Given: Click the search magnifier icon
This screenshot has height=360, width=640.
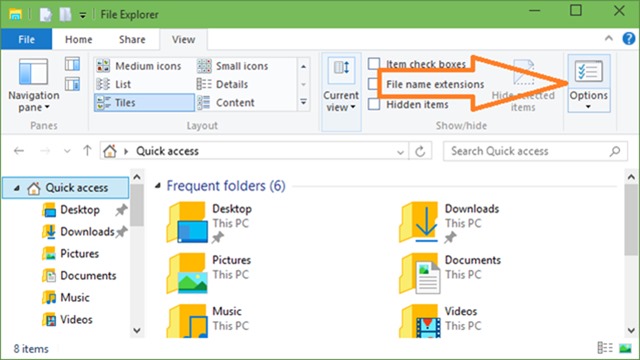Looking at the screenshot, I should click(615, 151).
